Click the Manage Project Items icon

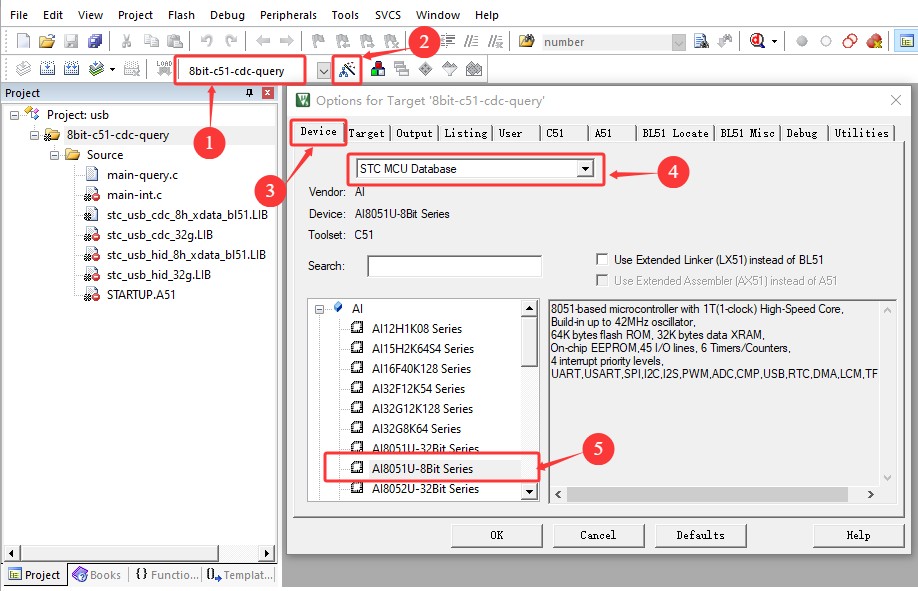tap(378, 69)
